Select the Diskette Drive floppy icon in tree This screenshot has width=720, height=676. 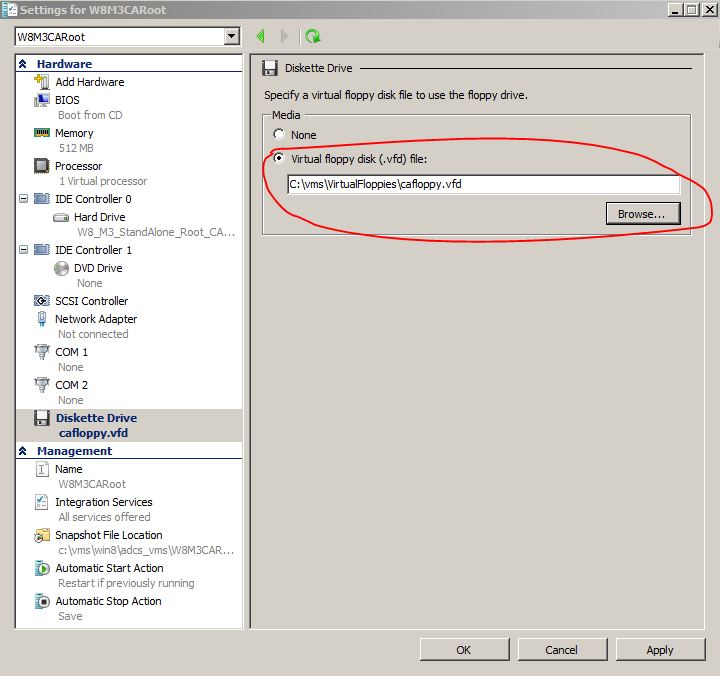41,418
